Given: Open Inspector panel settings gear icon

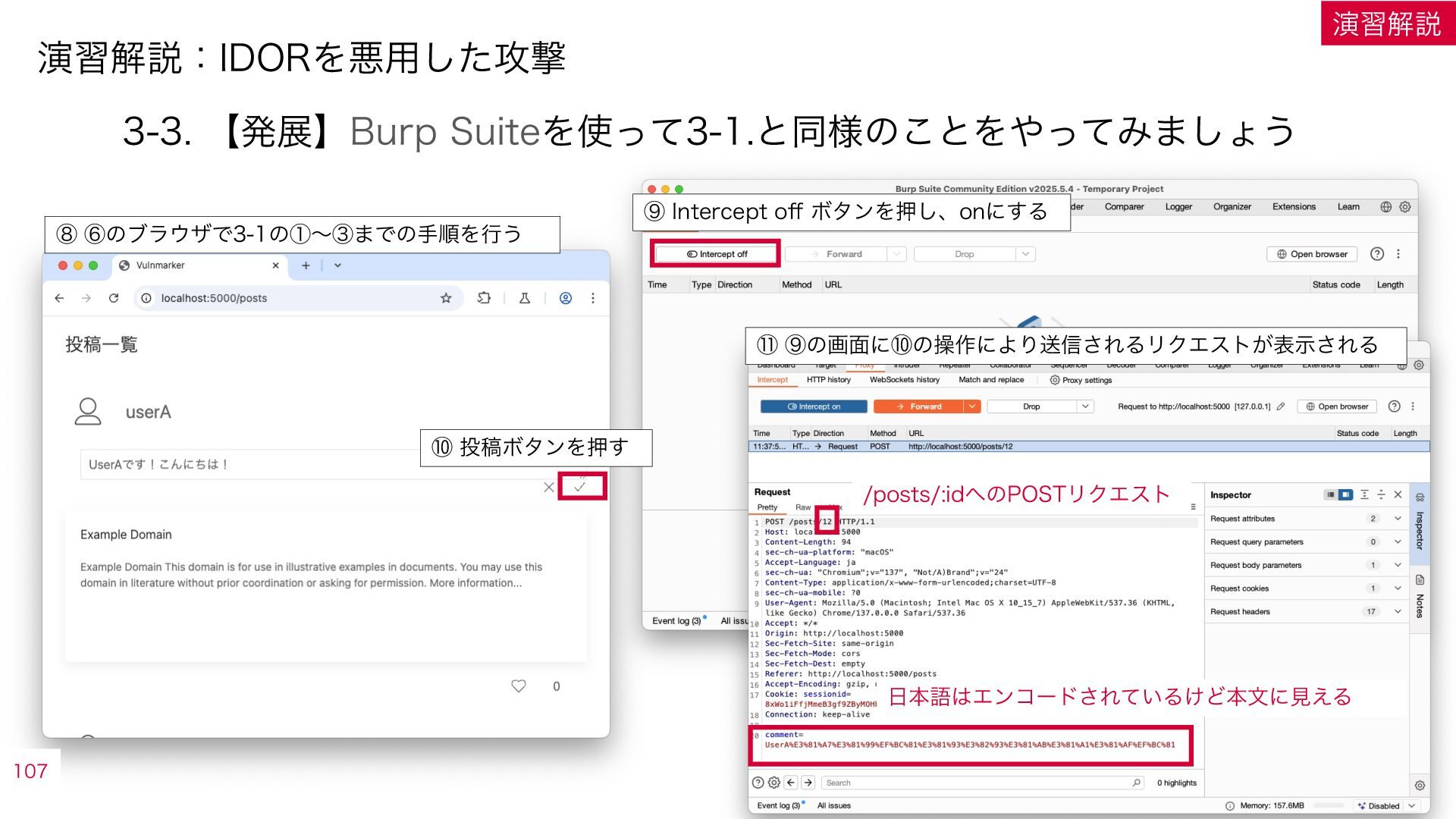Looking at the screenshot, I should point(1420,786).
